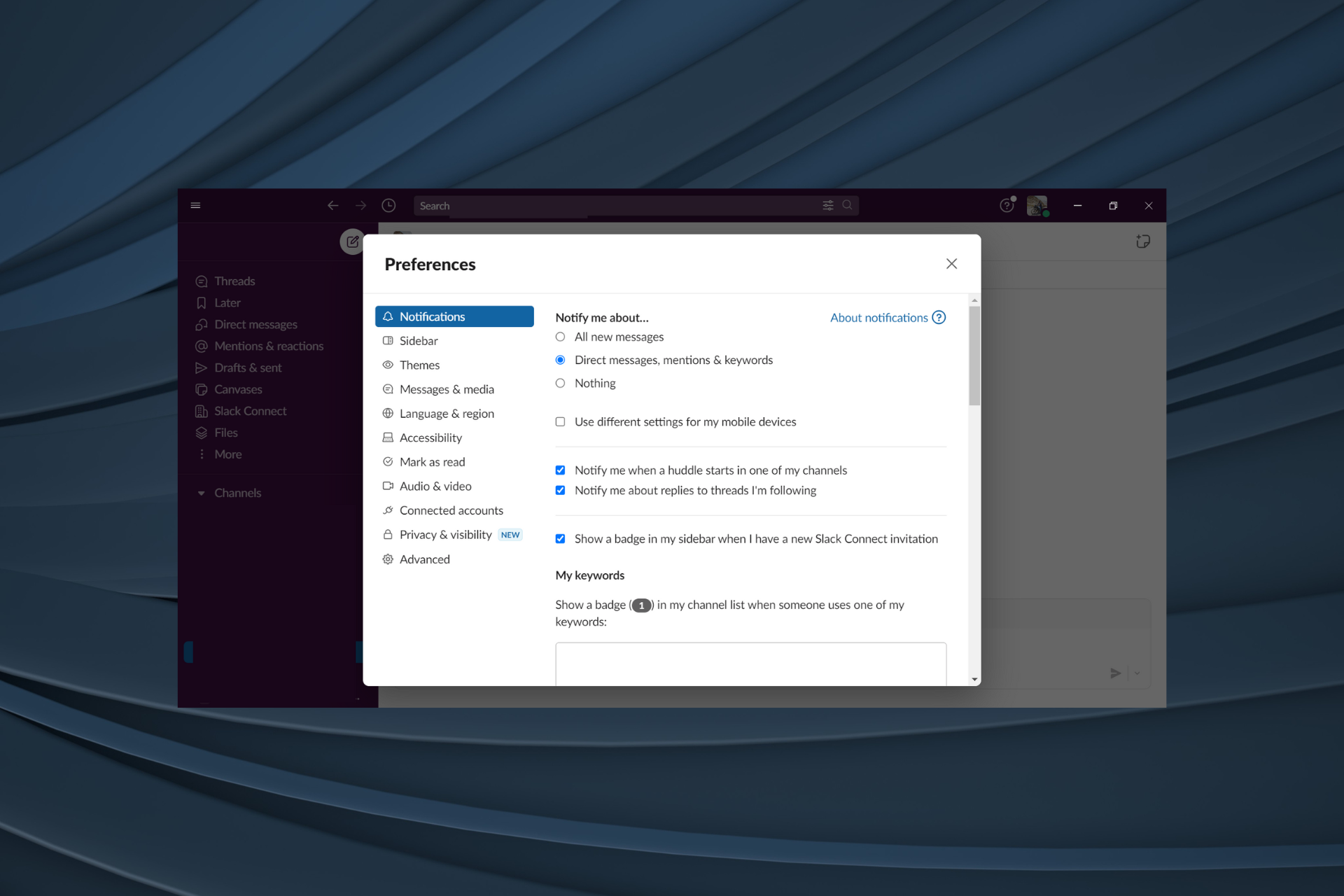Image resolution: width=1344 pixels, height=896 pixels.
Task: Open Canvases in the sidebar
Action: (x=238, y=389)
